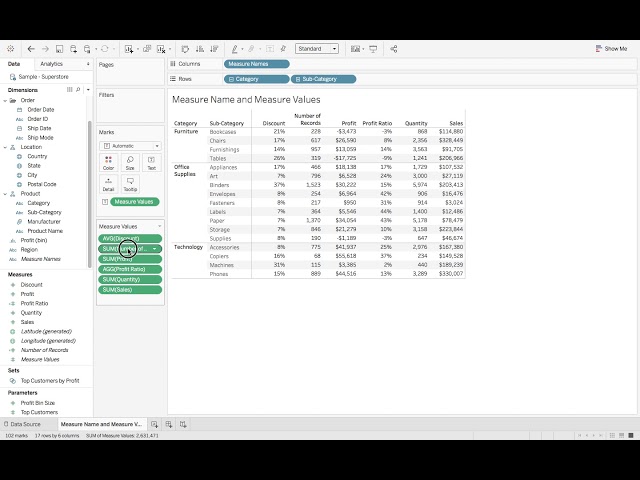The width and height of the screenshot is (640, 480).
Task: Sort ascending using toolbar icon
Action: (x=200, y=49)
